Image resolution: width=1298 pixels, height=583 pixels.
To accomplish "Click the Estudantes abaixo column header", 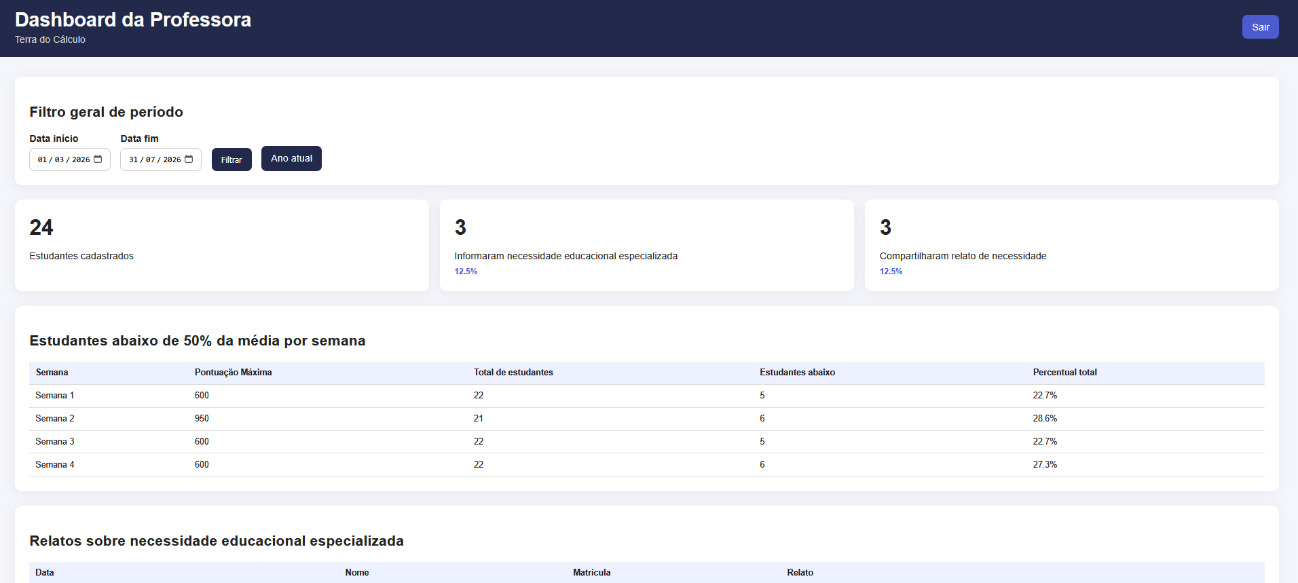I will [x=797, y=372].
